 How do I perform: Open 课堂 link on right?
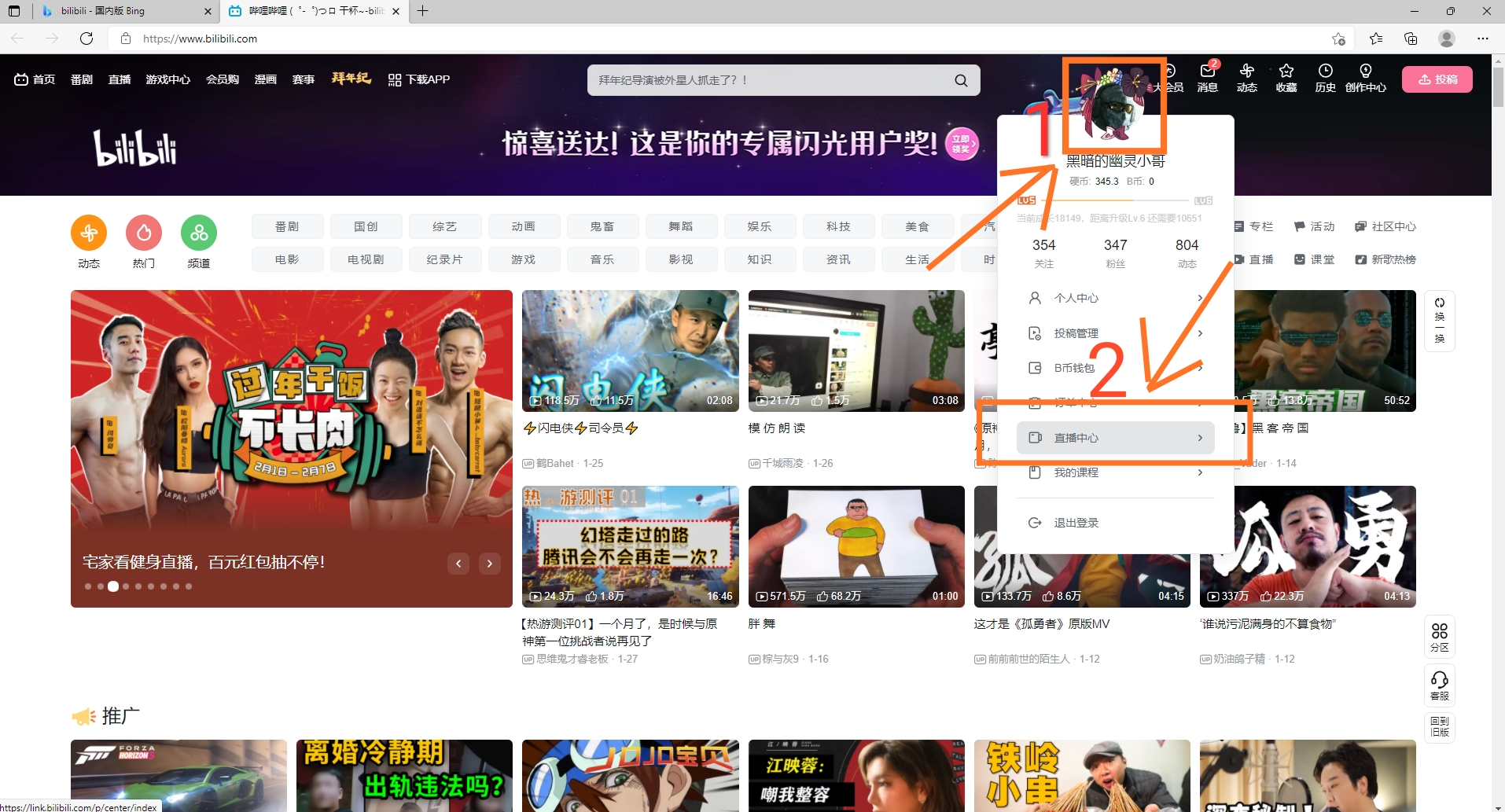[1315, 259]
